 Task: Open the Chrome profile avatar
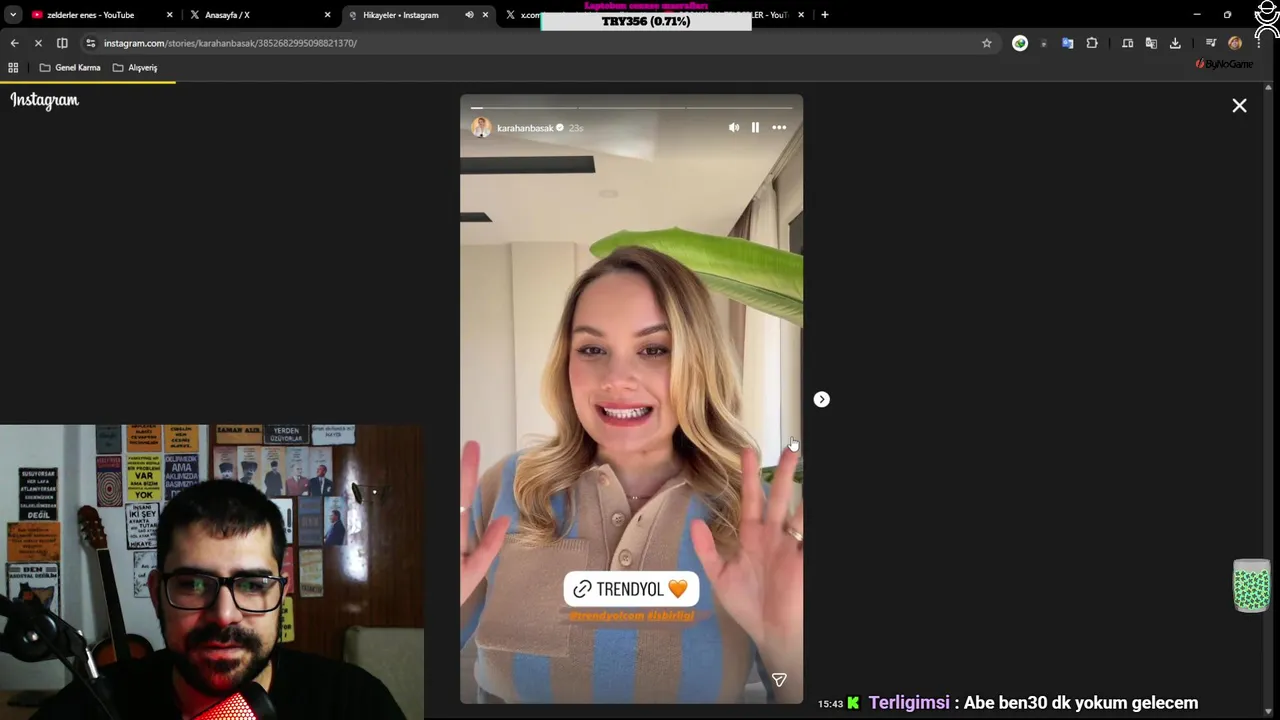click(1235, 43)
